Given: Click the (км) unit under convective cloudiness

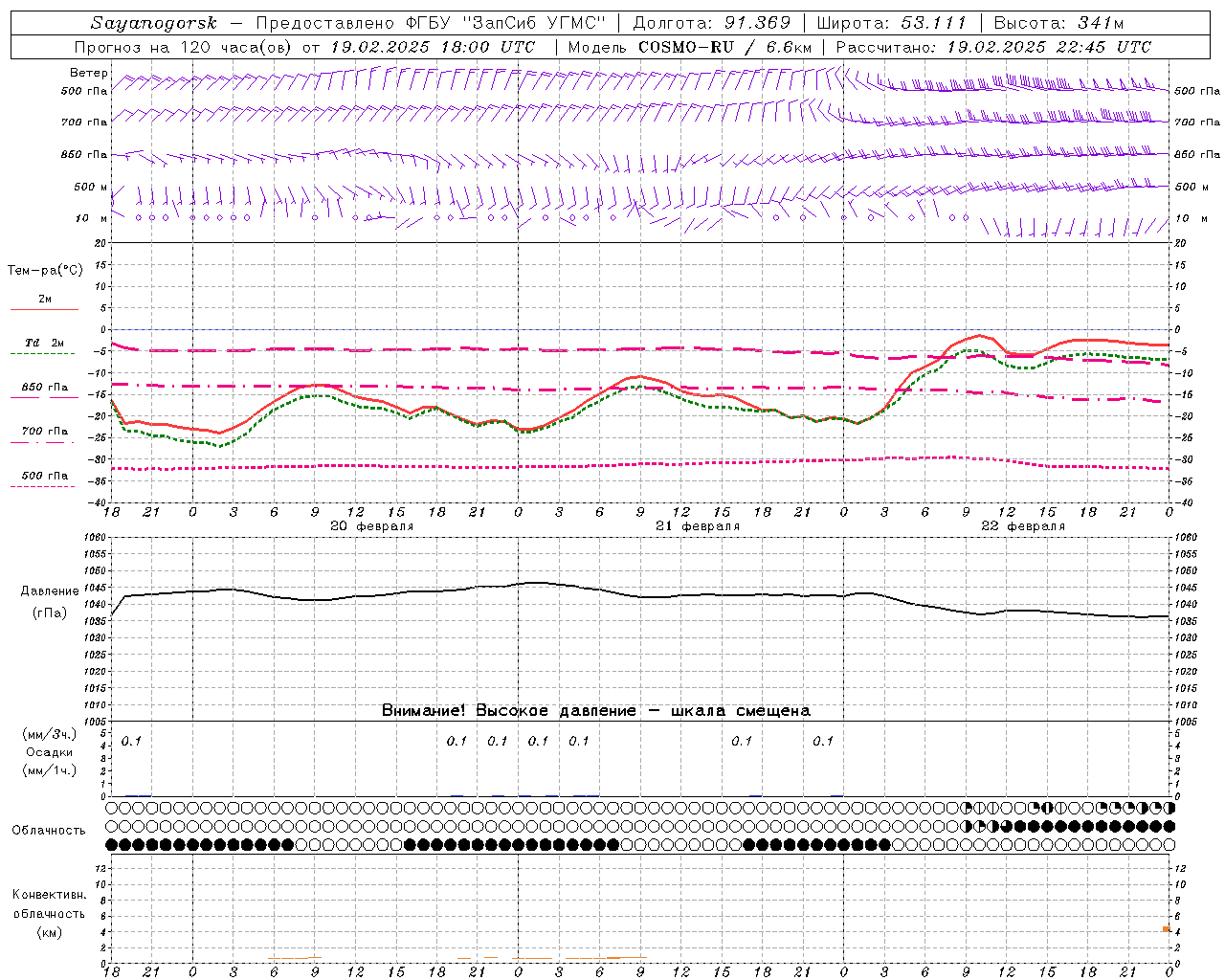Looking at the screenshot, I should (49, 932).
